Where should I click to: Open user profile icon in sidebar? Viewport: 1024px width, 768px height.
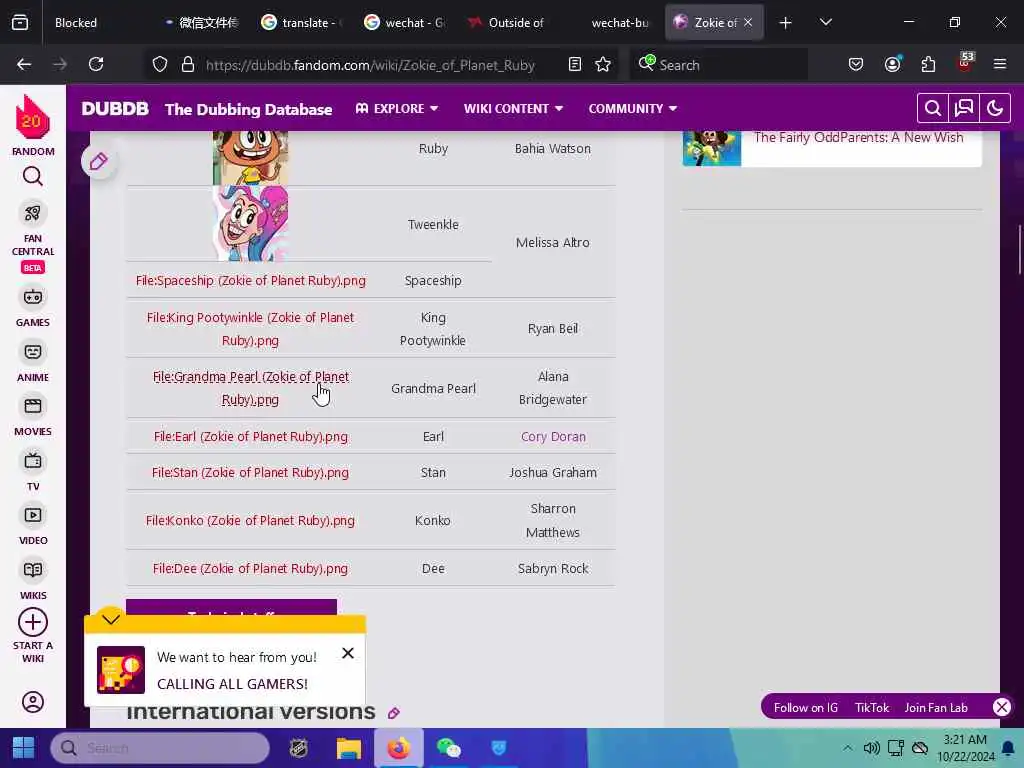pyautogui.click(x=33, y=702)
